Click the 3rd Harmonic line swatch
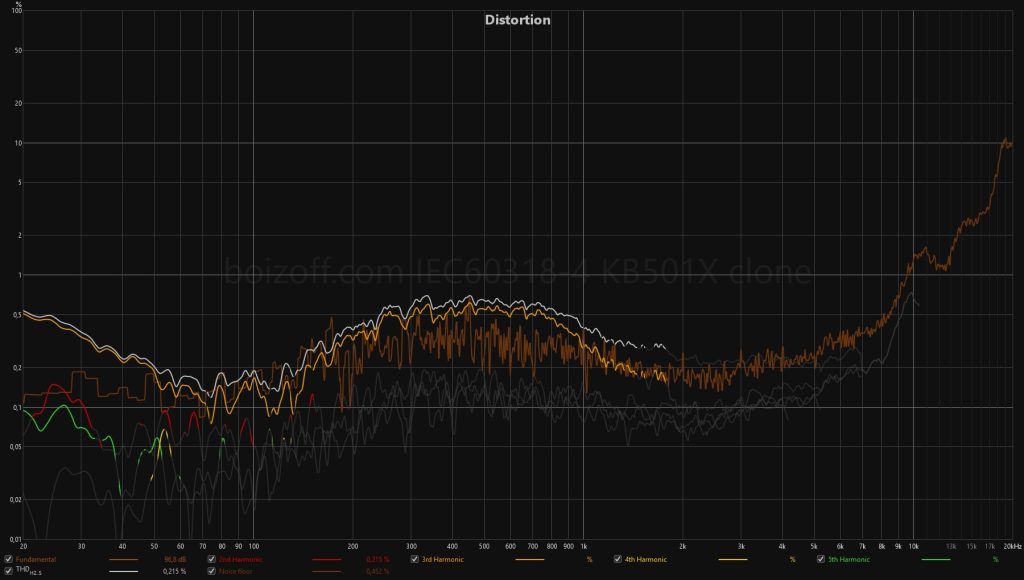Screen dimensions: 1024x580 [x=530, y=560]
